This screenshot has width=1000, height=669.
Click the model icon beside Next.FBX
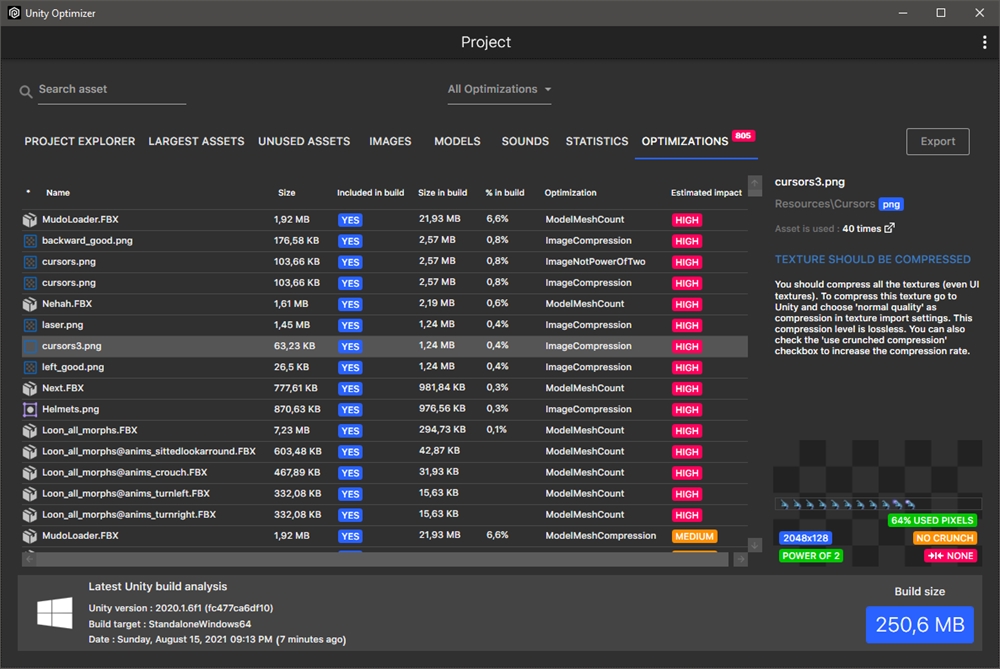tap(29, 388)
